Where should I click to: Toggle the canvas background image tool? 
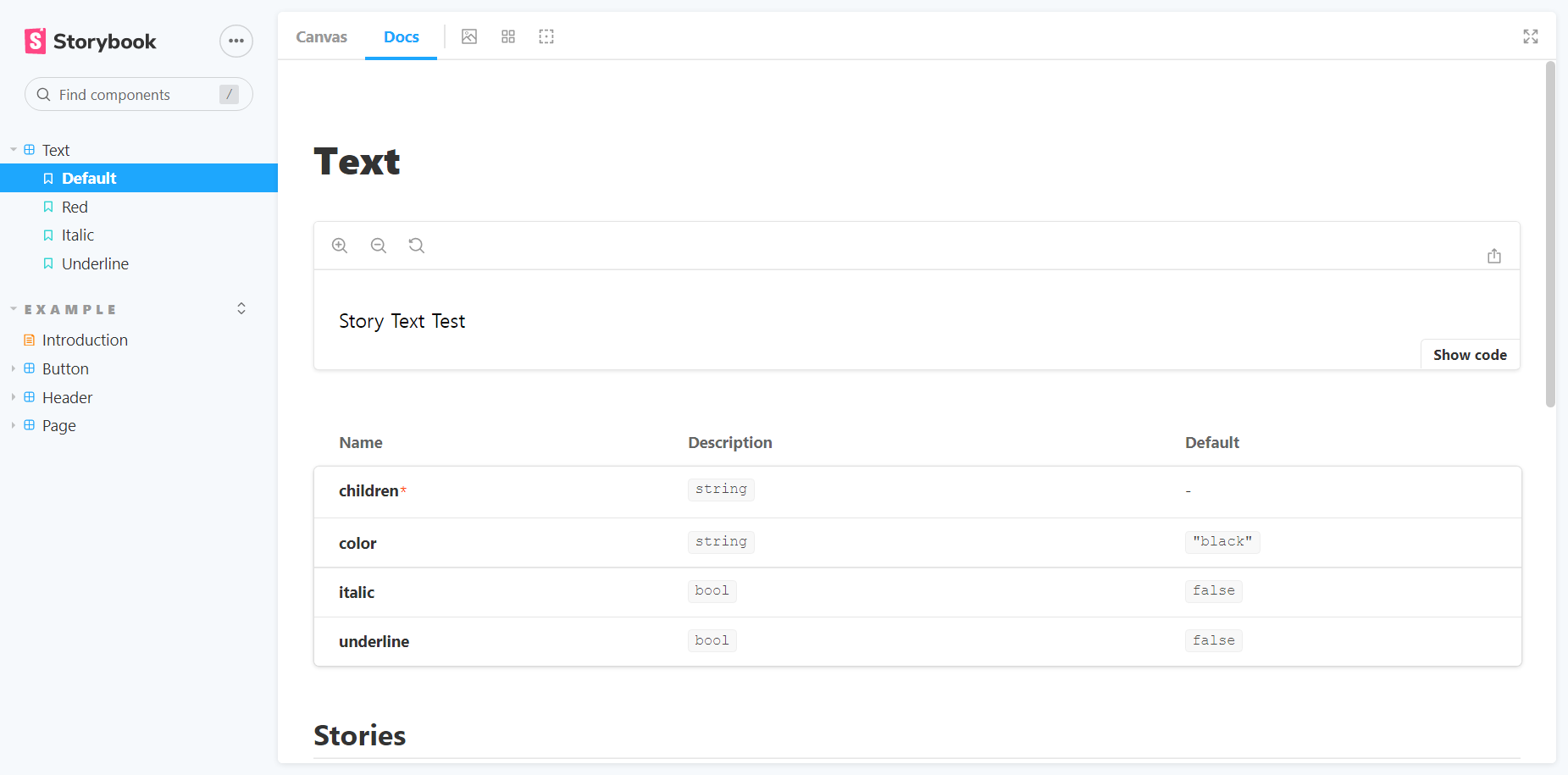point(469,36)
